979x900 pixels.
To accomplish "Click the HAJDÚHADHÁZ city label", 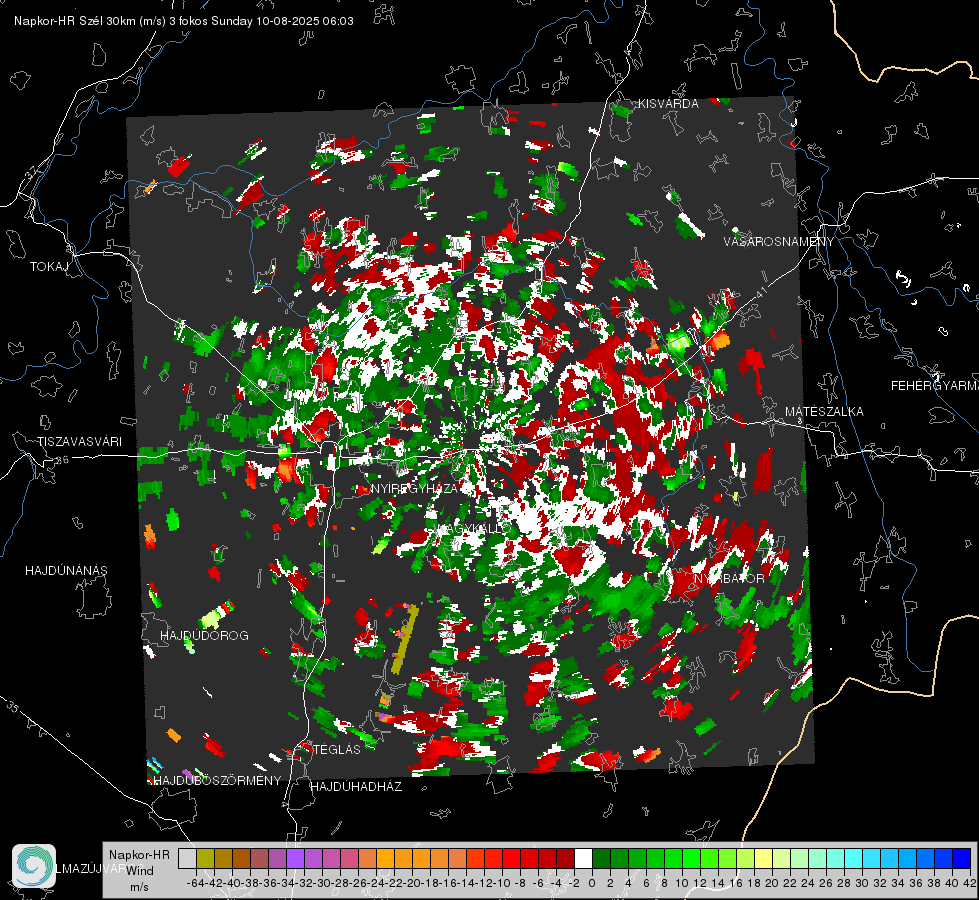I will point(356,787).
